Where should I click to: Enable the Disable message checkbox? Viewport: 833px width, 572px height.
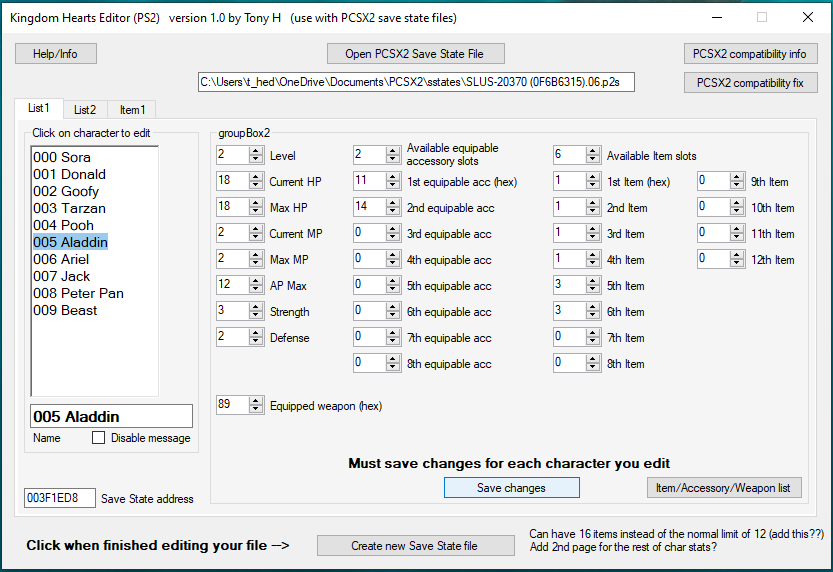(98, 438)
